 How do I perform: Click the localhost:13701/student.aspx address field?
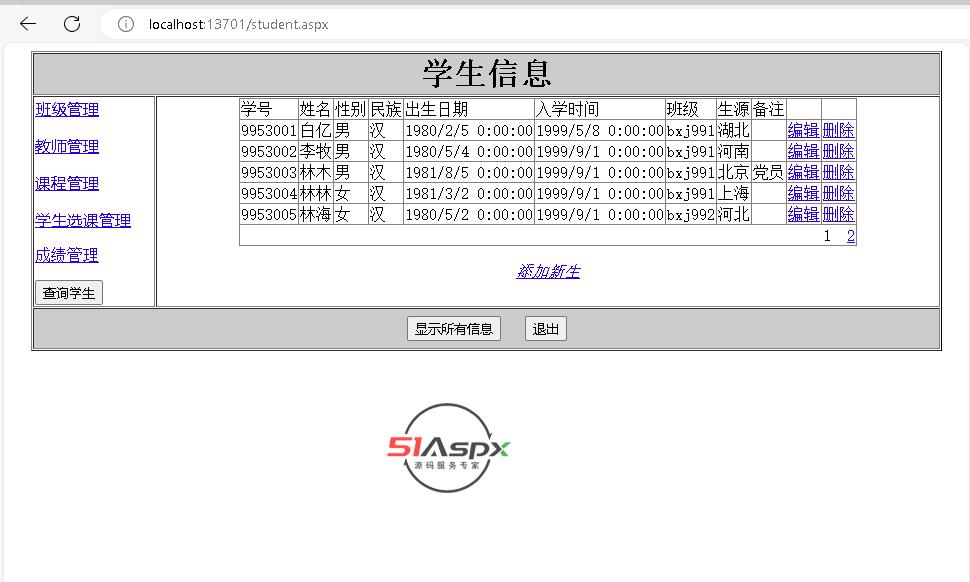point(238,24)
